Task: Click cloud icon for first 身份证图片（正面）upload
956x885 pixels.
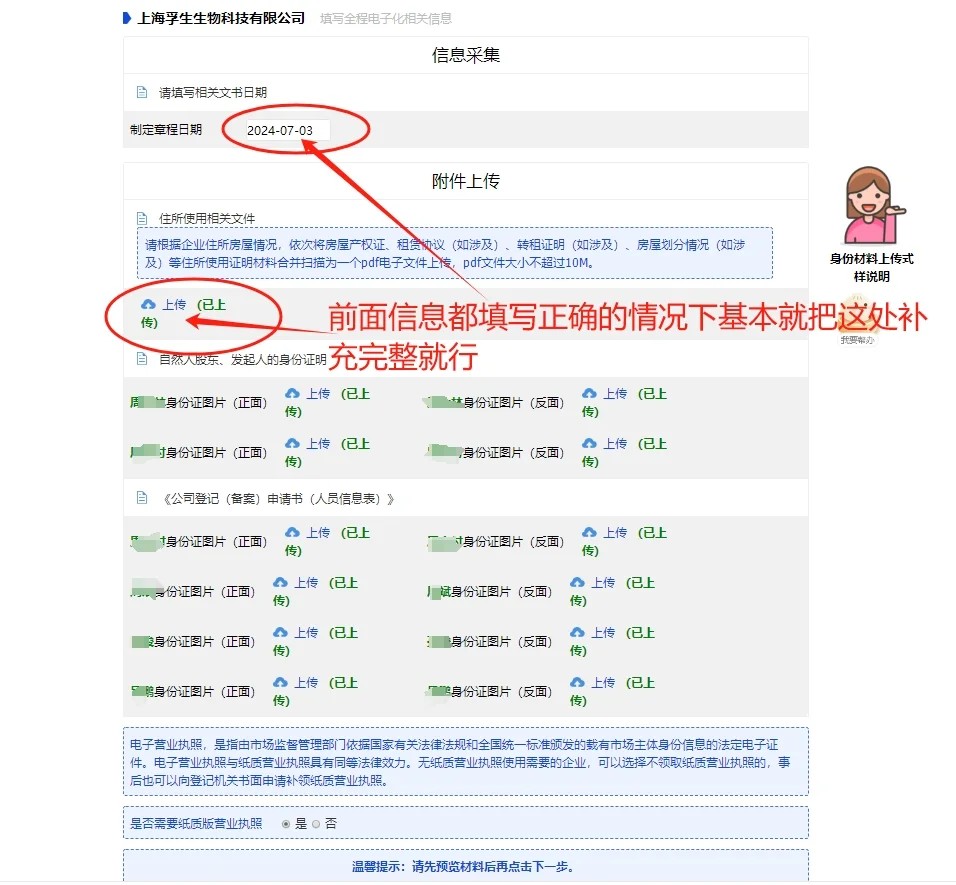Action: click(291, 393)
